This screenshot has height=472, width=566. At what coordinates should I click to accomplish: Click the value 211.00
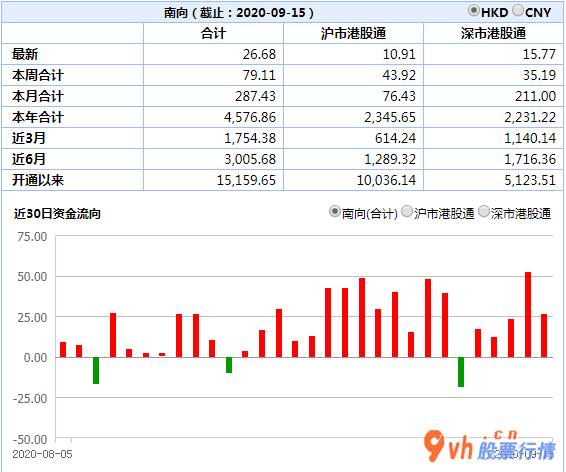tap(536, 96)
